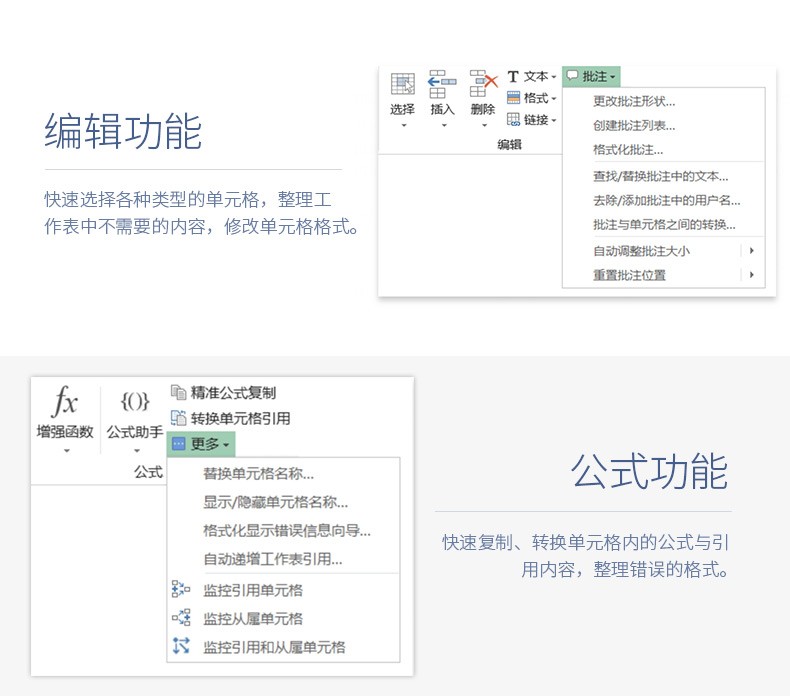This screenshot has height=699, width=790.
Task: Expand the 自动调整批注大小 submenu arrow
Action: (x=751, y=250)
